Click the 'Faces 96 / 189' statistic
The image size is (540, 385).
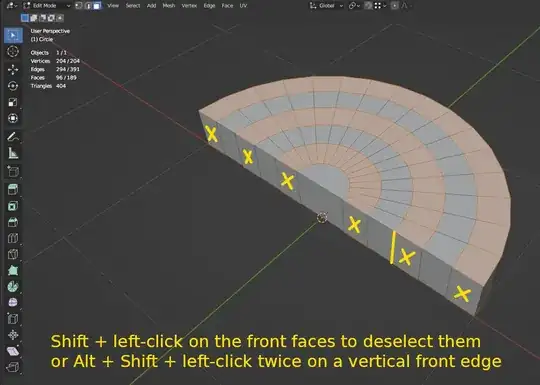tap(53, 77)
